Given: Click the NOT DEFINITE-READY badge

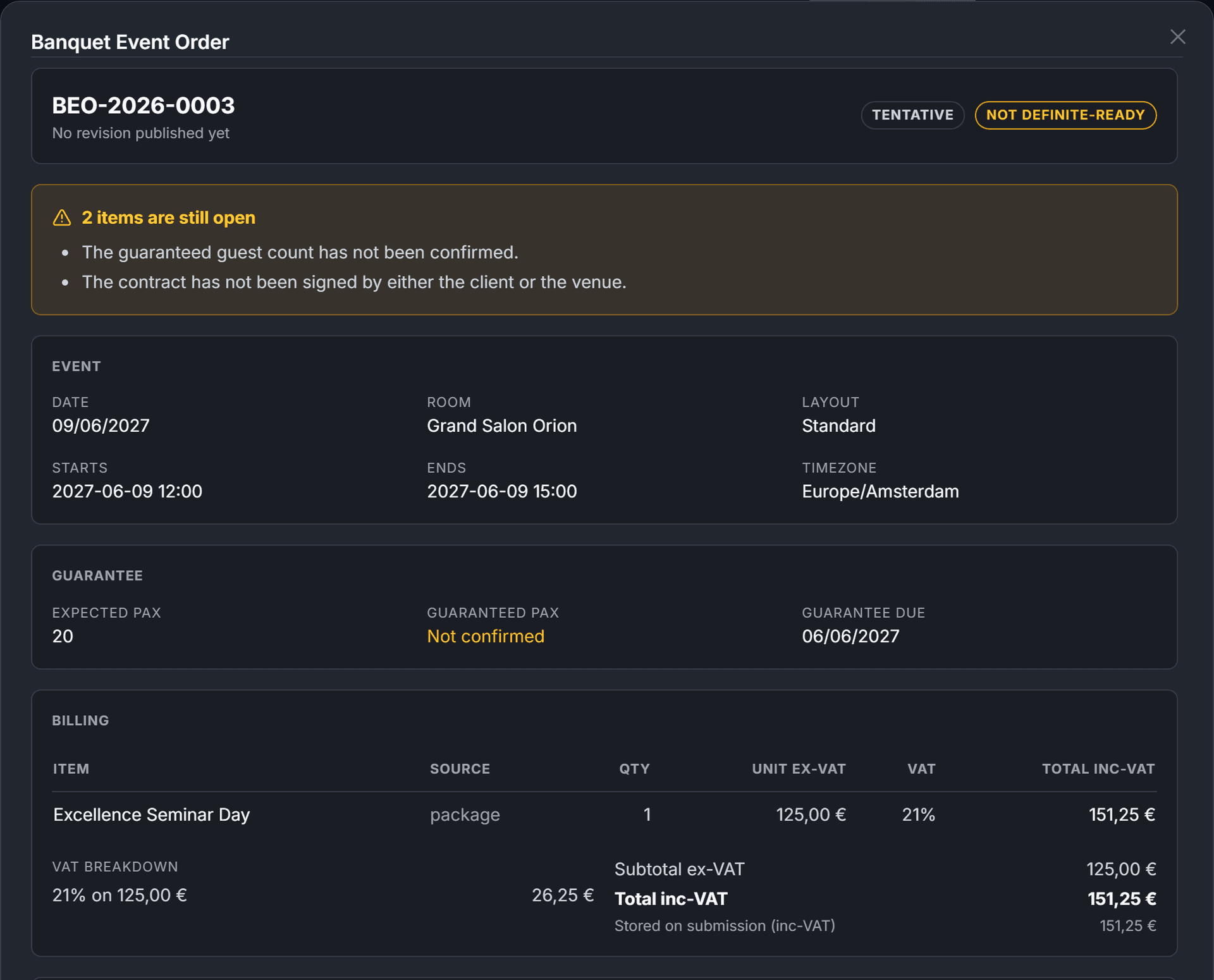Looking at the screenshot, I should [x=1065, y=115].
